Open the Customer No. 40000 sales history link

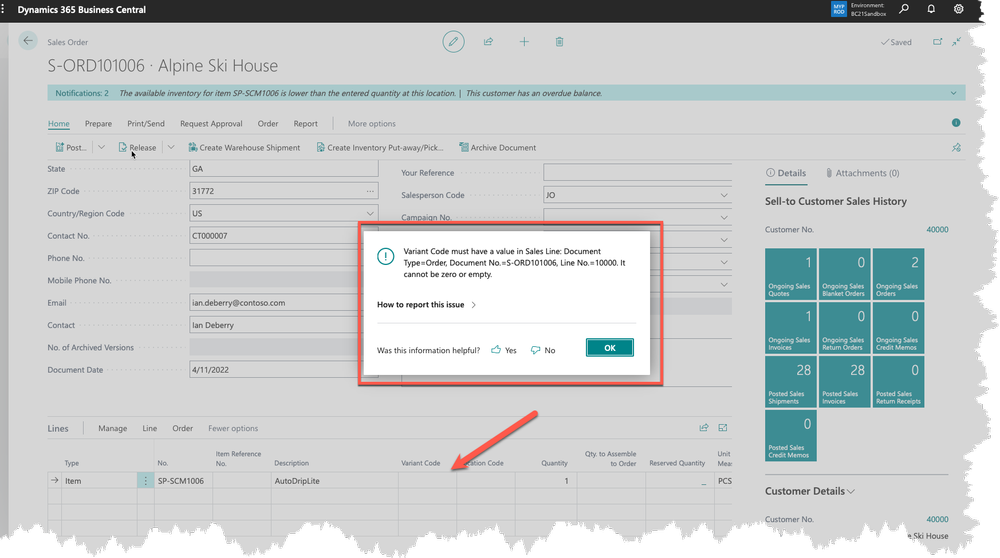point(937,230)
